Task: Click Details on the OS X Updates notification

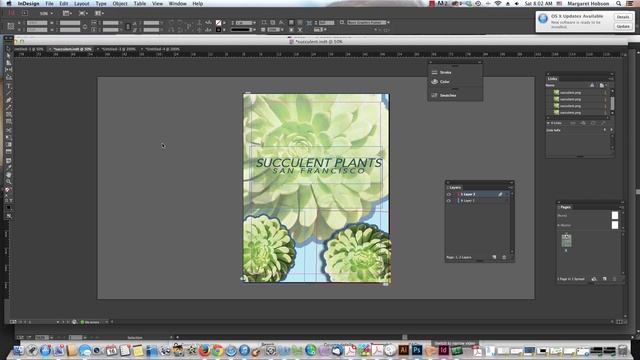Action: pos(623,17)
